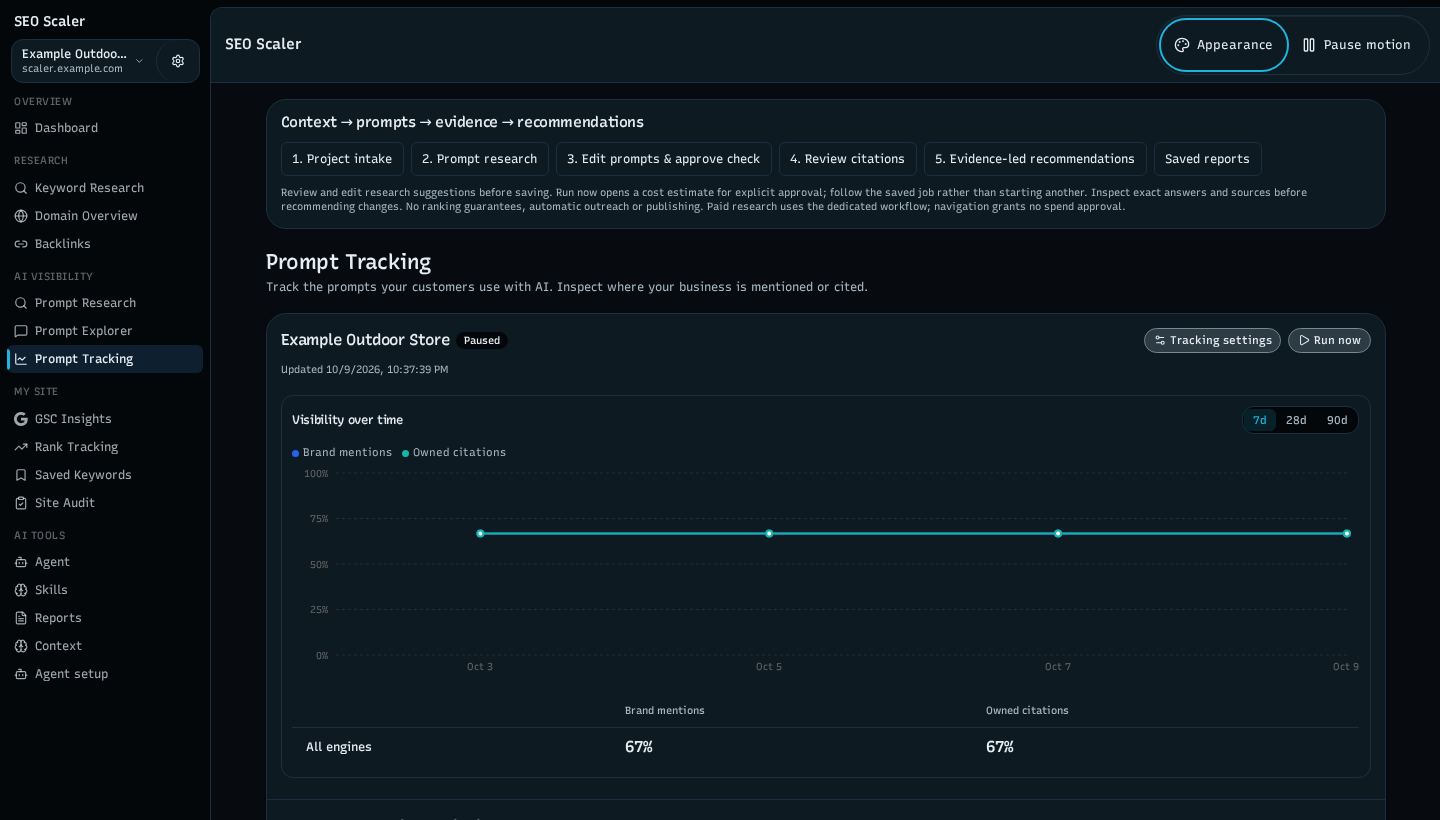The image size is (1440, 820).
Task: Switch chart range to 28d
Action: point(1296,420)
